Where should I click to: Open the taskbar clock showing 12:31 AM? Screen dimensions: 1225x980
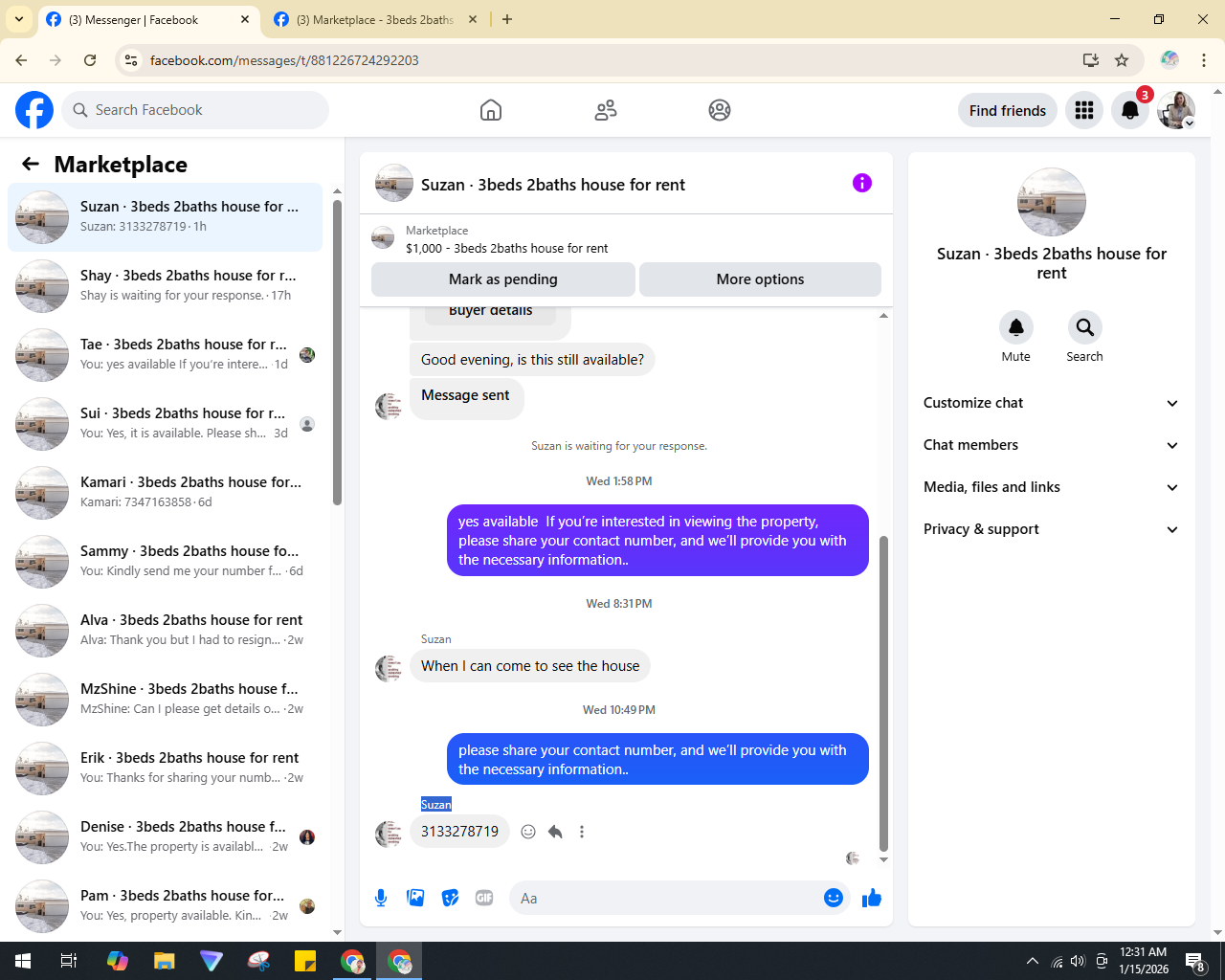pos(1144,961)
